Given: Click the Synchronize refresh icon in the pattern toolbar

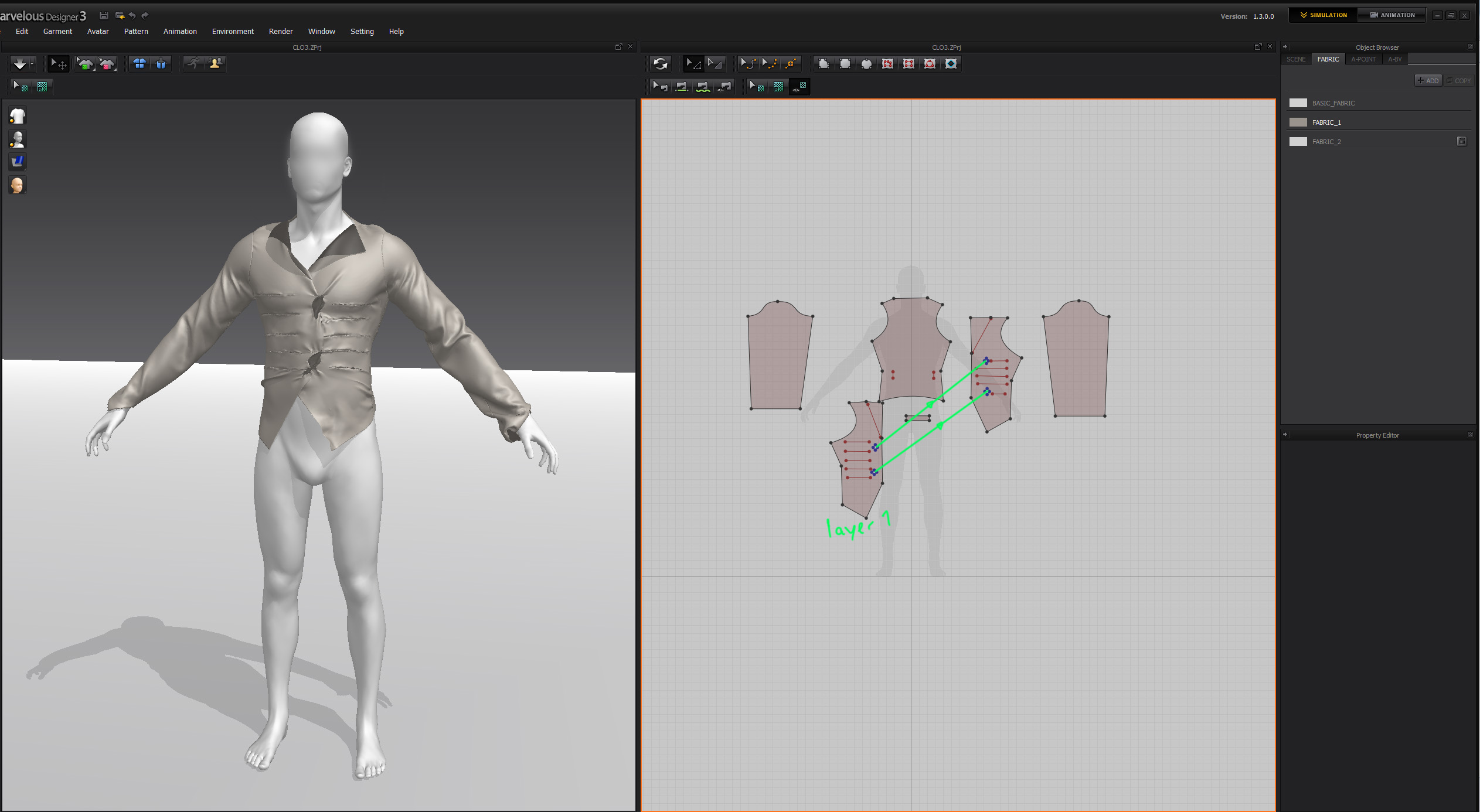Looking at the screenshot, I should [x=661, y=64].
